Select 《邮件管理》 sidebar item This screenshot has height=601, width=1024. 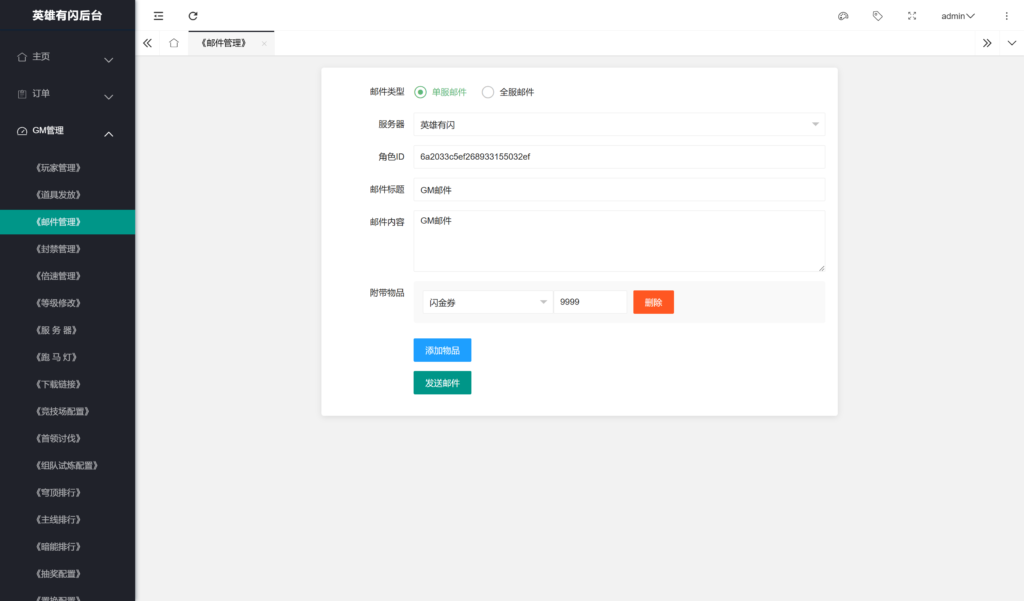click(x=68, y=222)
